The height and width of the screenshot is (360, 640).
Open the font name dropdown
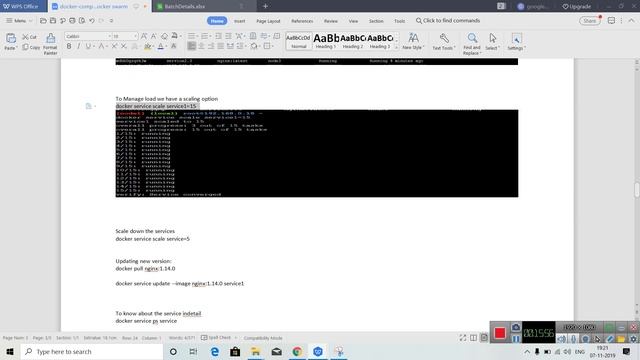point(109,36)
